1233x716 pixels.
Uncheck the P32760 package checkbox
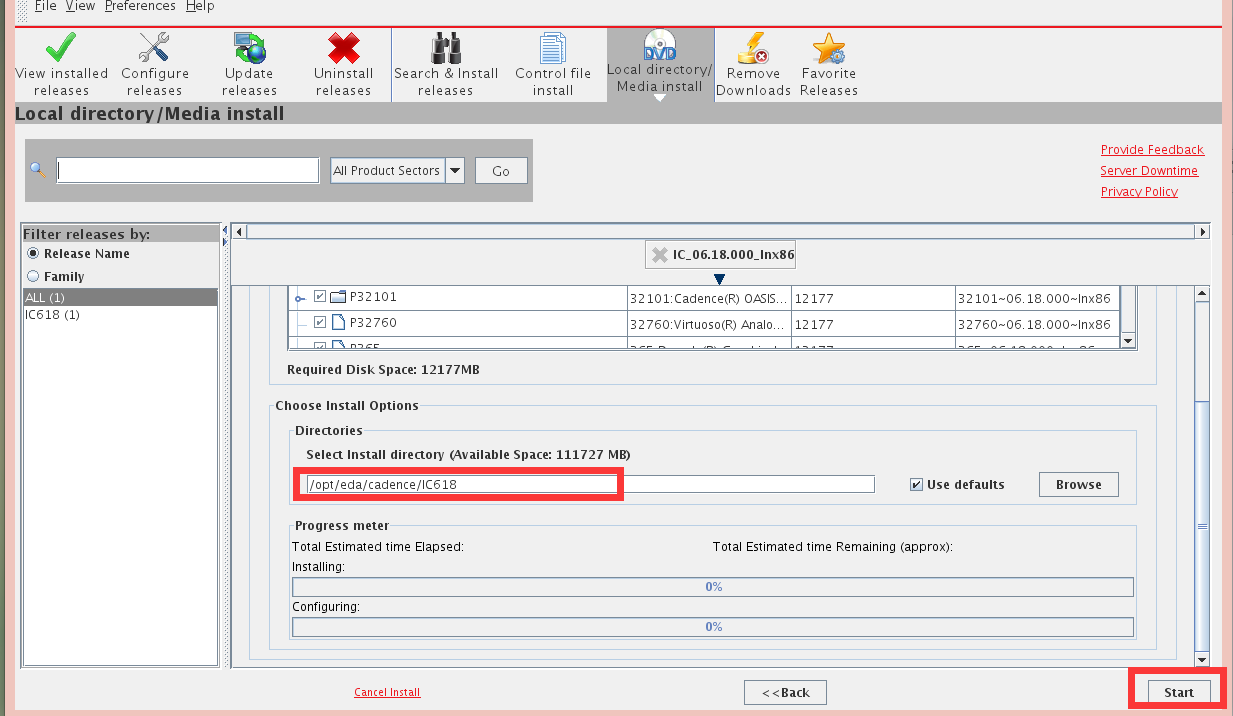point(320,323)
